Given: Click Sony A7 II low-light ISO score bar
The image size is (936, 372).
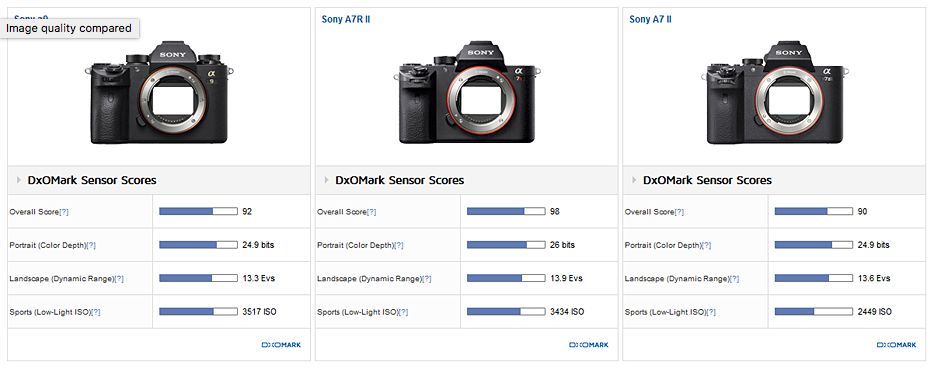Looking at the screenshot, I should point(814,312).
